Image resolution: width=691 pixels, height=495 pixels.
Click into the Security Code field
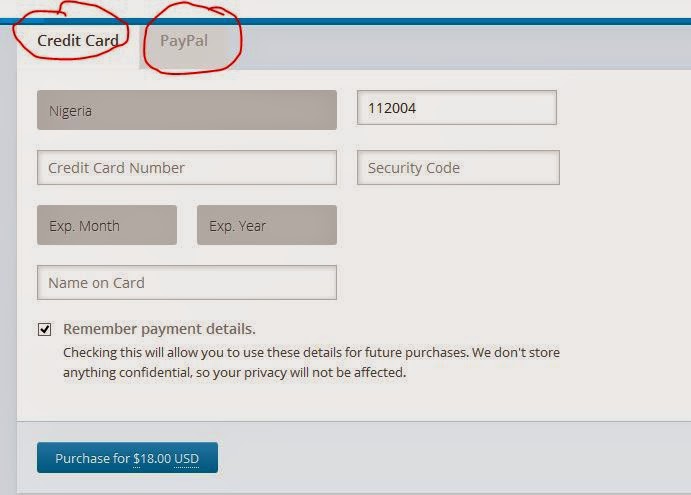tap(457, 168)
